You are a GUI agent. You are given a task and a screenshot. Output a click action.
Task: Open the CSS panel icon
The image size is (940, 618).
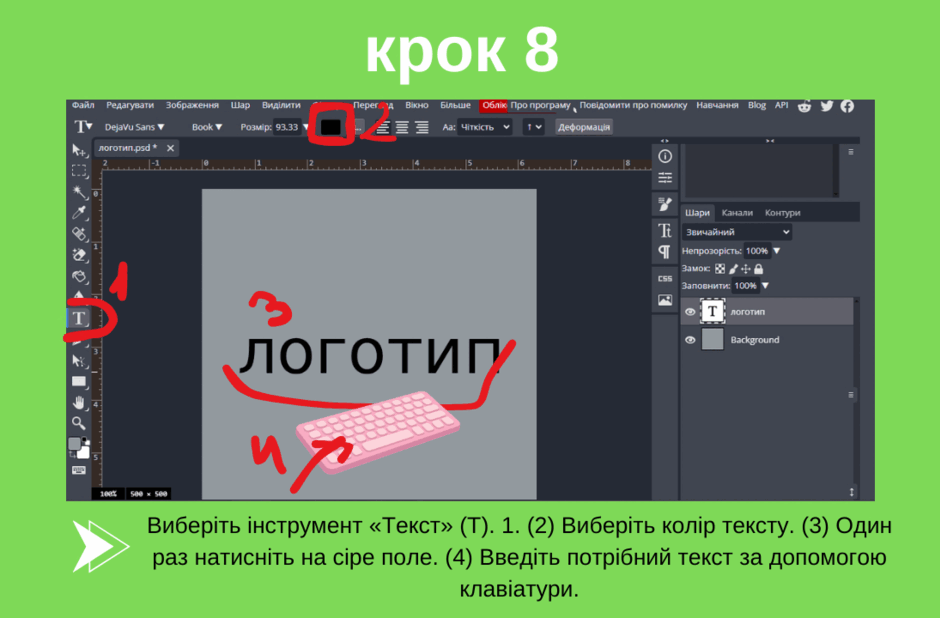point(665,279)
